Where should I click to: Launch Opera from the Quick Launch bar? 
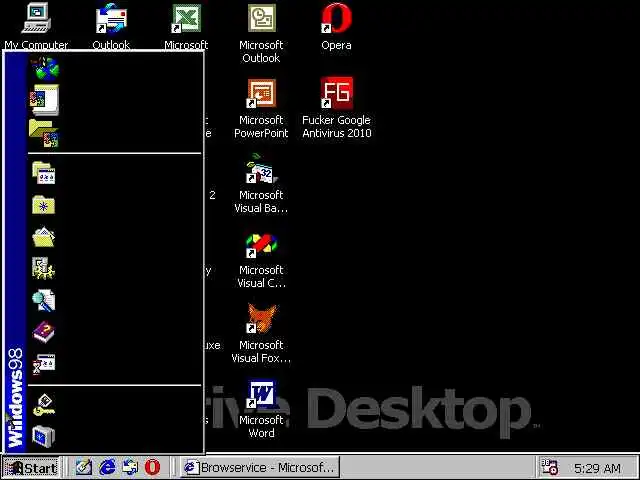pyautogui.click(x=153, y=467)
